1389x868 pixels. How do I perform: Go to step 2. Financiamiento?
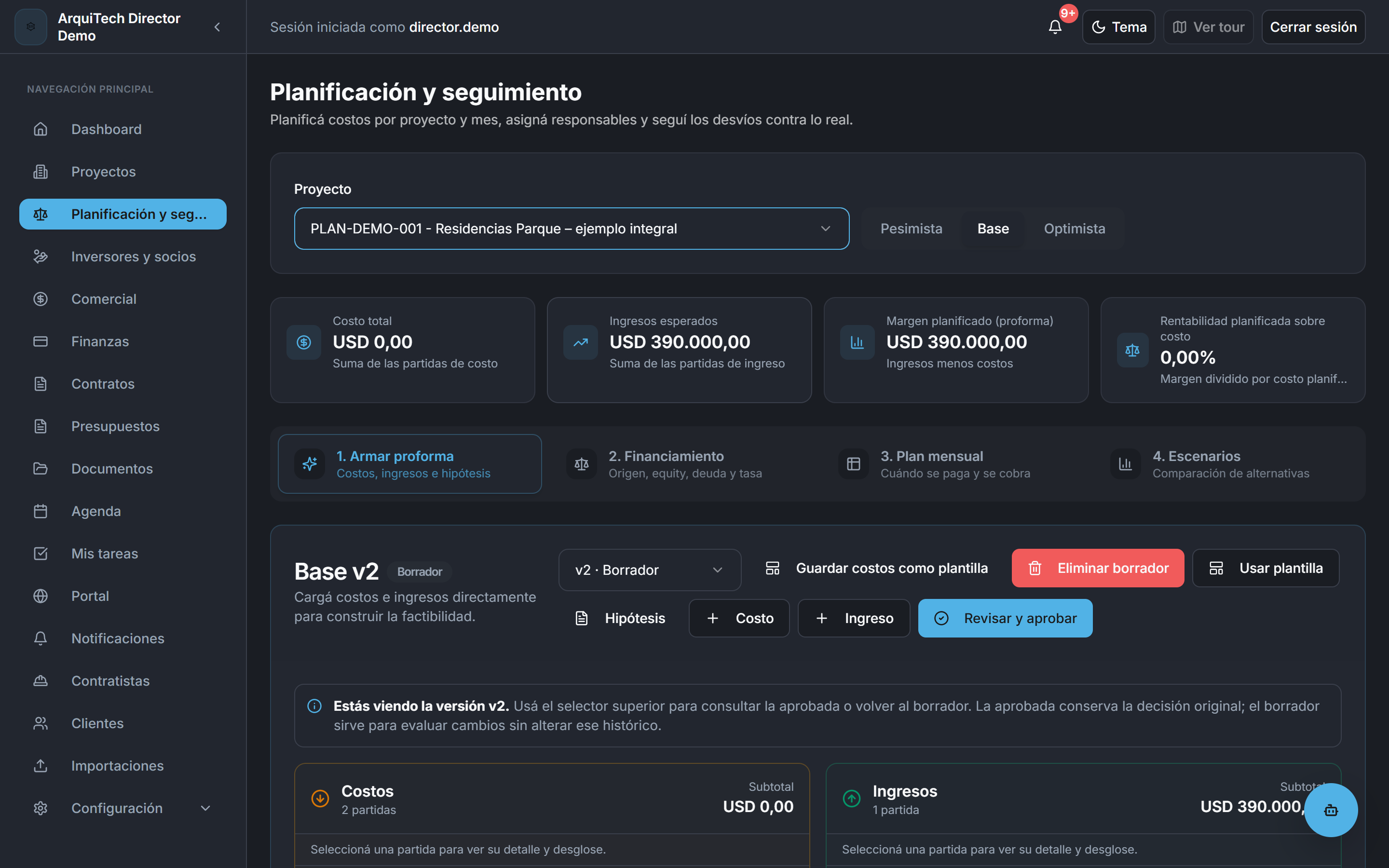point(682,464)
